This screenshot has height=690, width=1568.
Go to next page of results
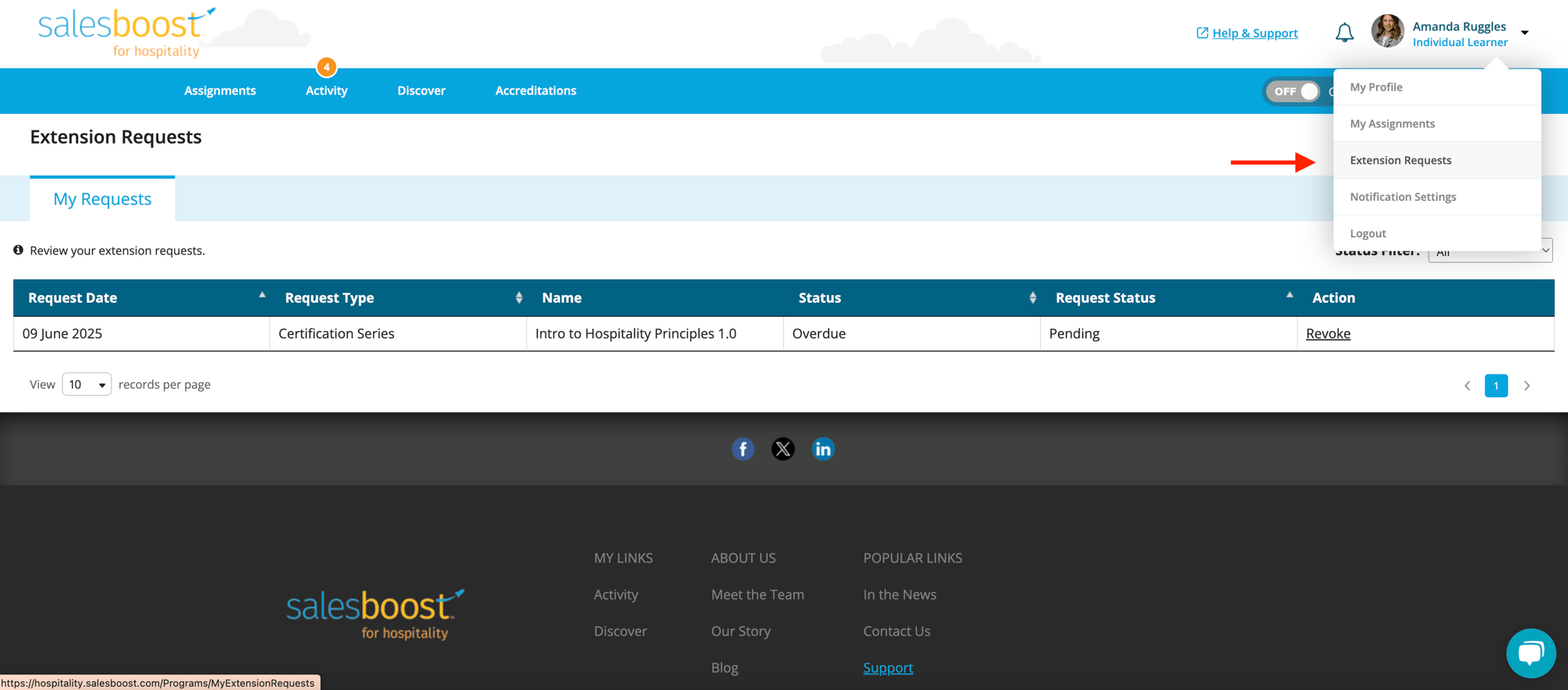click(x=1527, y=386)
